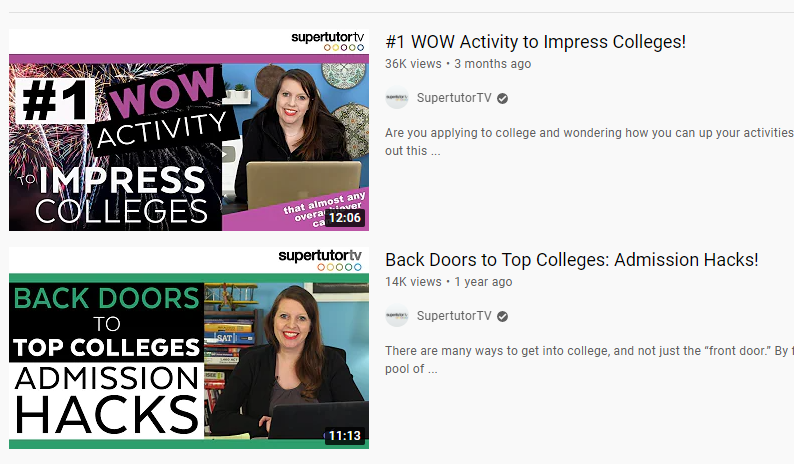
Task: Click the 'ADMISSION HACKS' text on second thumbnail
Action: pyautogui.click(x=106, y=400)
